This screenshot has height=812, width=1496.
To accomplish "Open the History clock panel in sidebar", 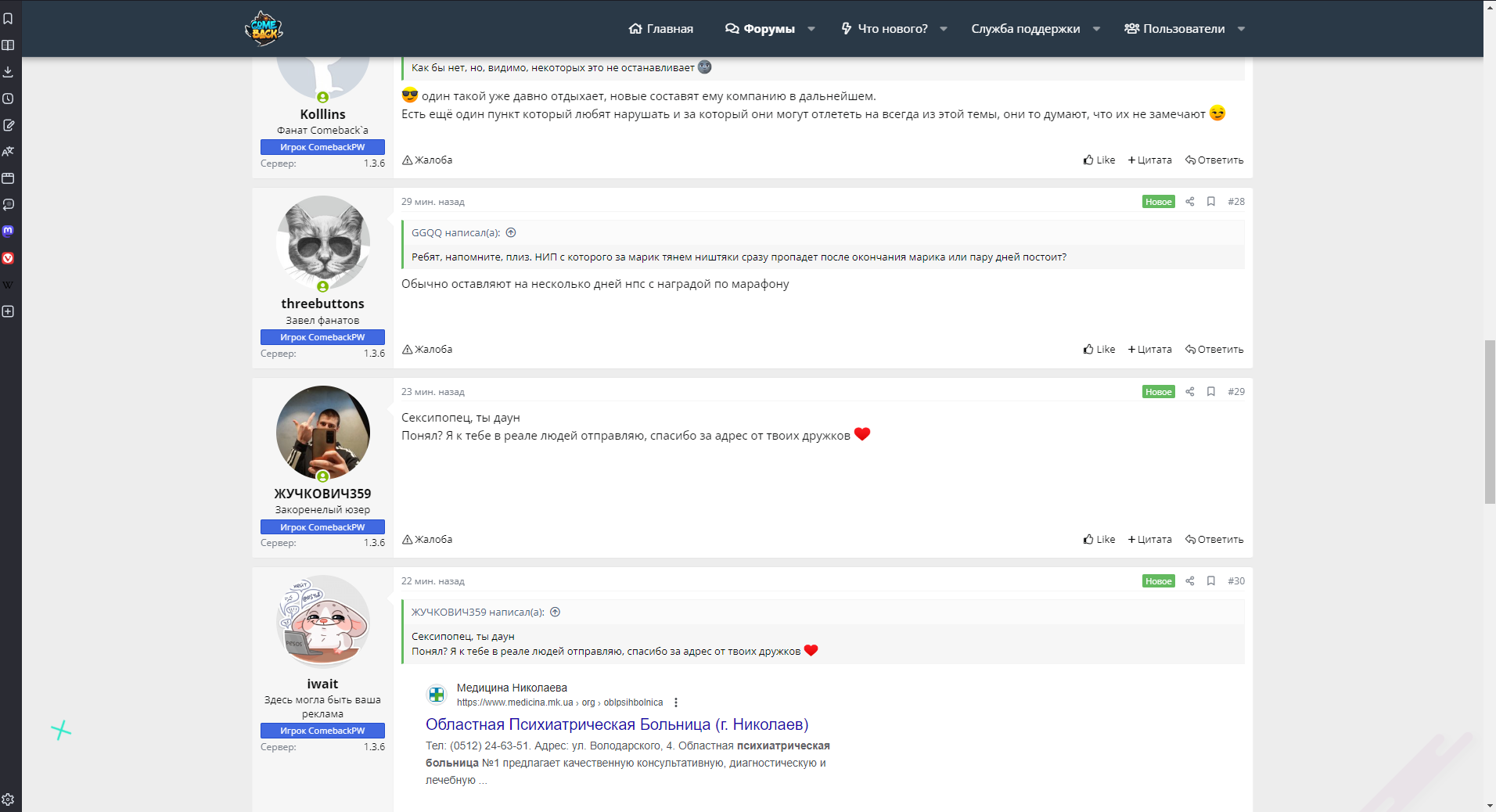I will click(x=8, y=99).
